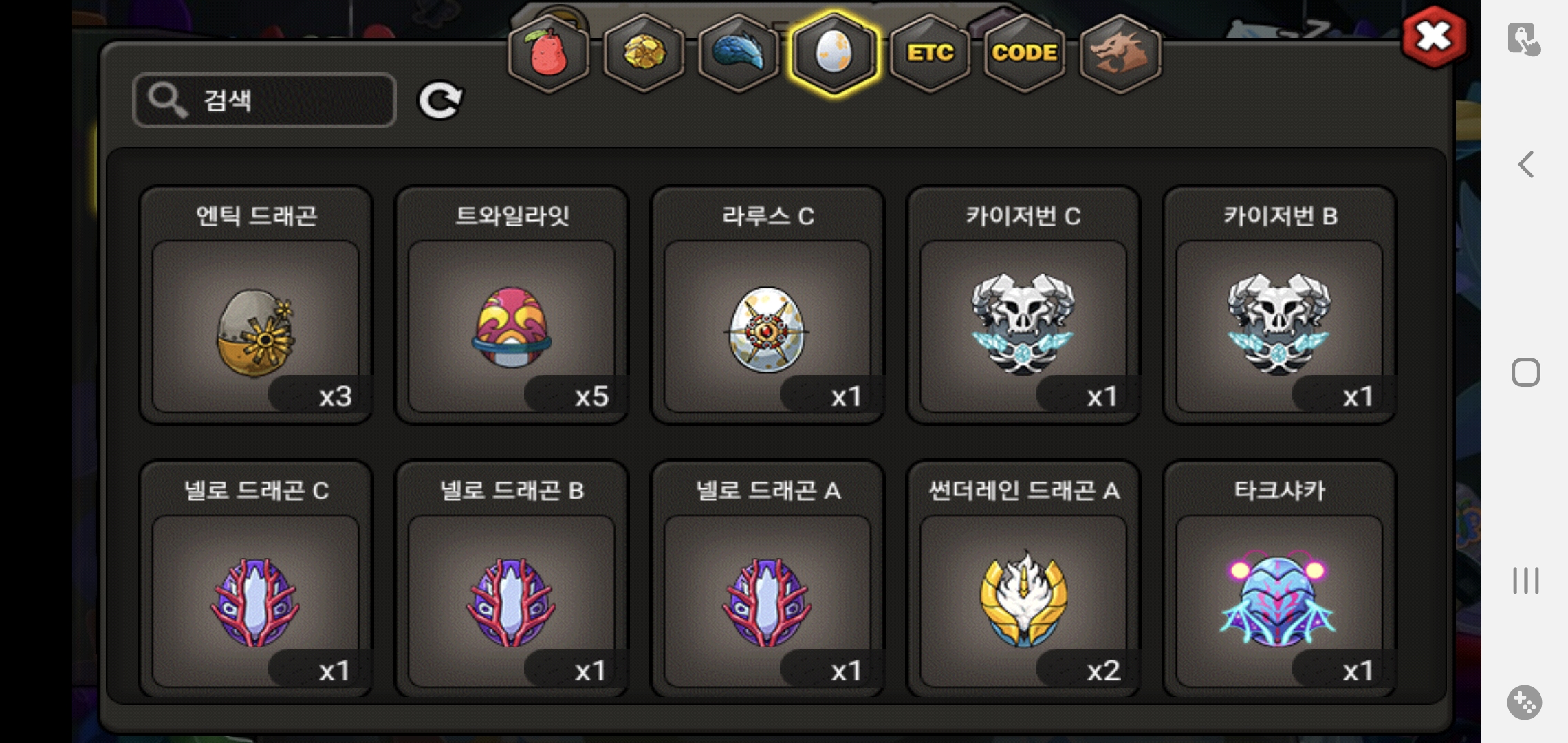Open the blue dragon scale tab

[x=738, y=53]
